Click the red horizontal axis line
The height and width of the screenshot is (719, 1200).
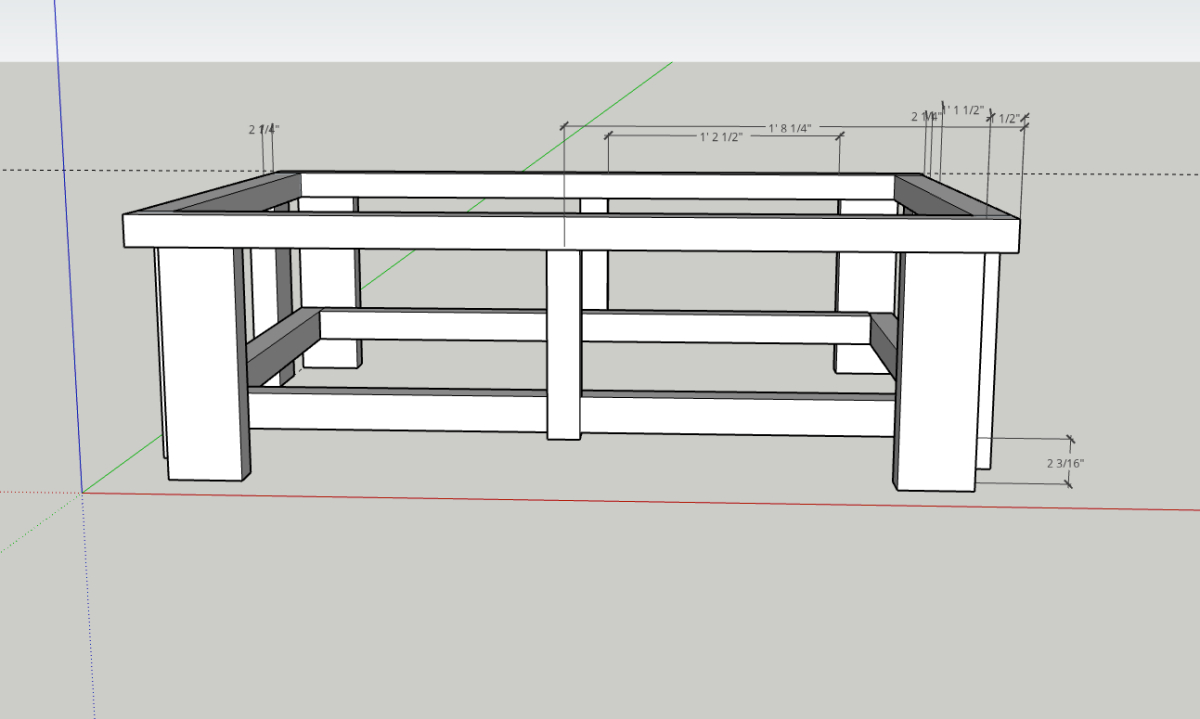tap(600, 500)
